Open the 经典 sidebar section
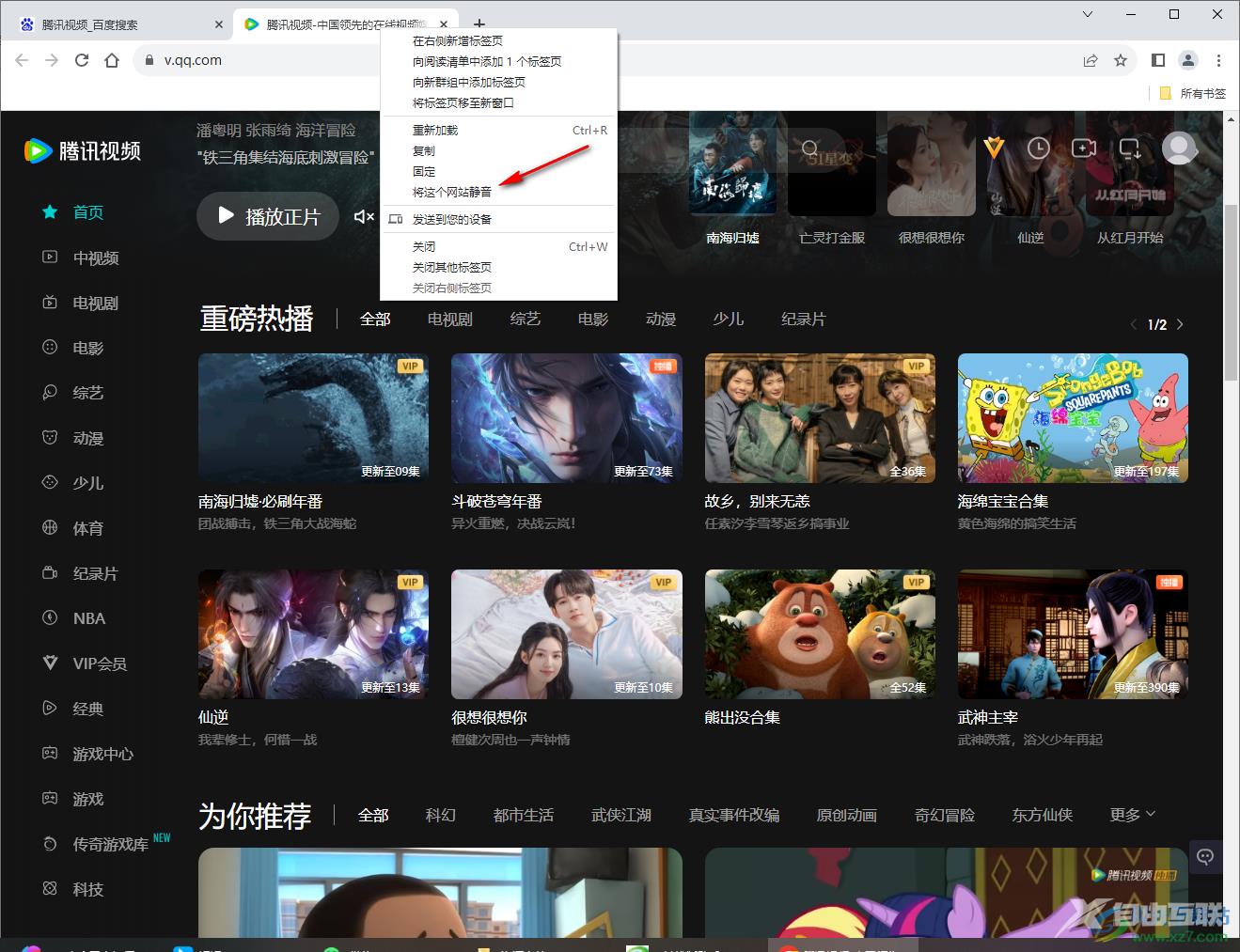The height and width of the screenshot is (952, 1240). (x=73, y=709)
